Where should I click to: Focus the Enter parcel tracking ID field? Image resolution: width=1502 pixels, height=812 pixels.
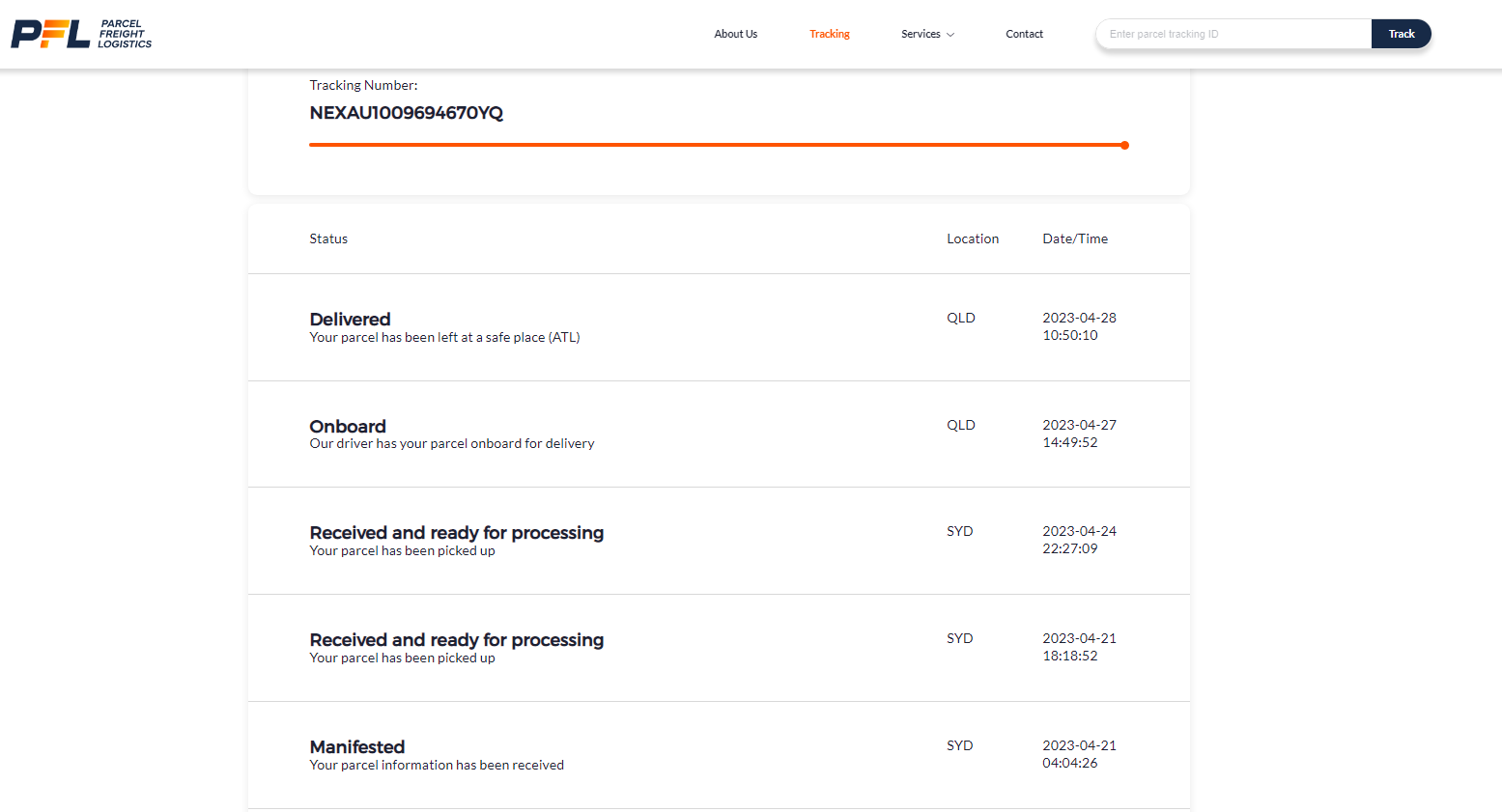(1233, 34)
